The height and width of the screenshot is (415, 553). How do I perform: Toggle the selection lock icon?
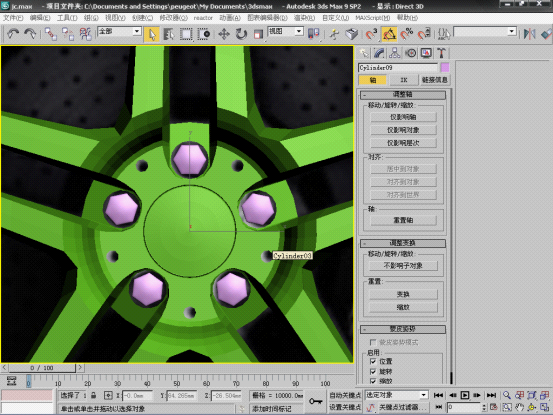[93, 396]
